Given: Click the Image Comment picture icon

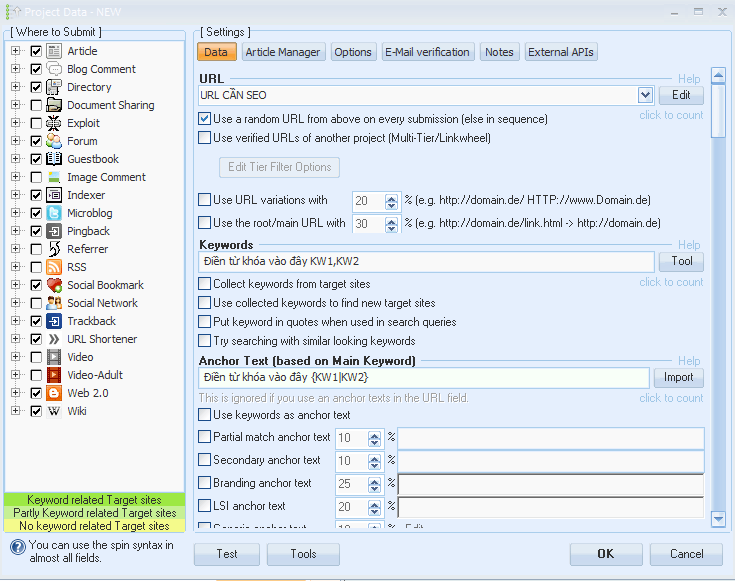Looking at the screenshot, I should coord(54,177).
